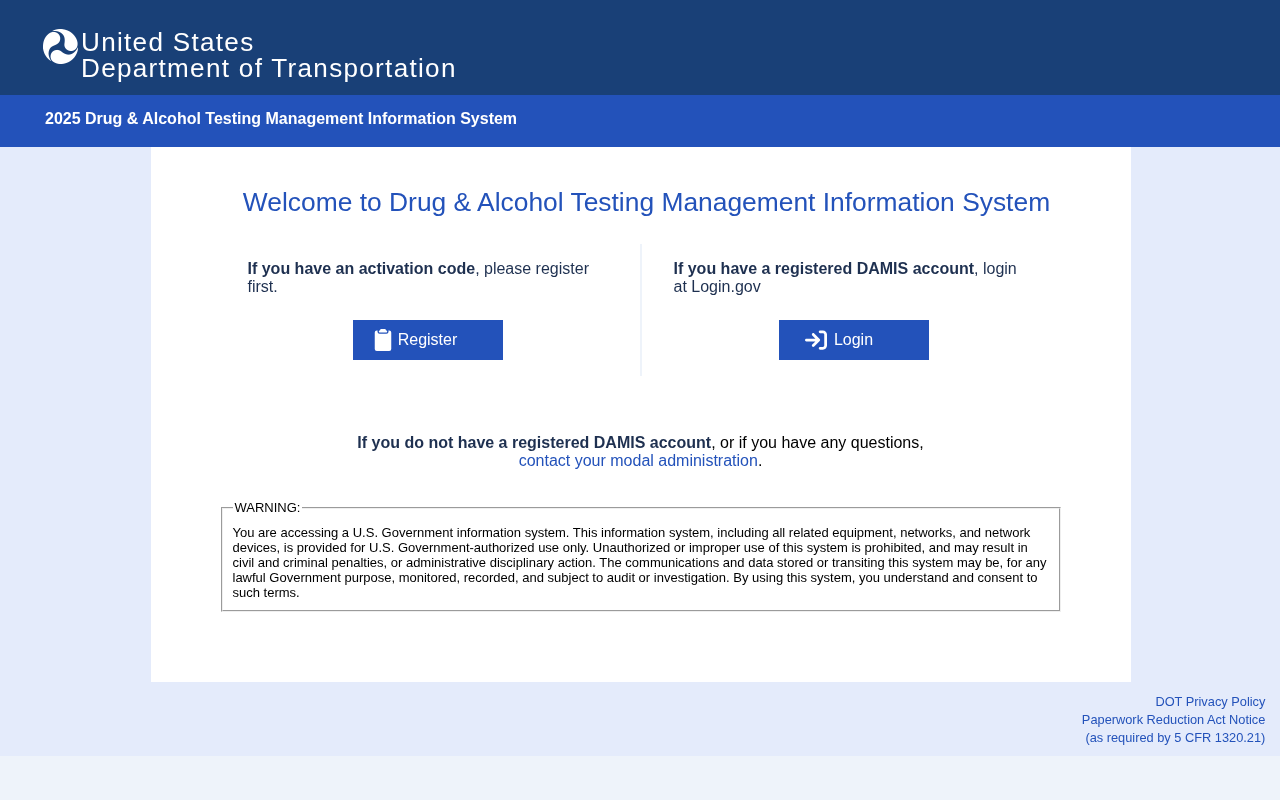
Task: Open the contact your modal administration link
Action: pos(638,461)
